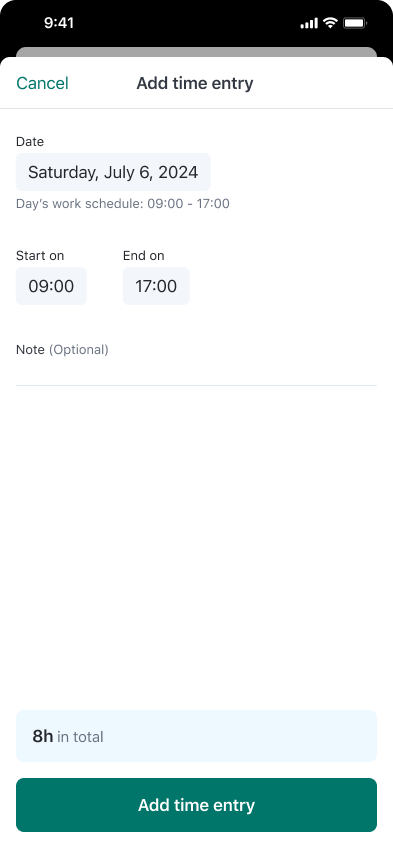Tap the 8h total hours value
Image resolution: width=393 pixels, height=852 pixels.
(43, 736)
